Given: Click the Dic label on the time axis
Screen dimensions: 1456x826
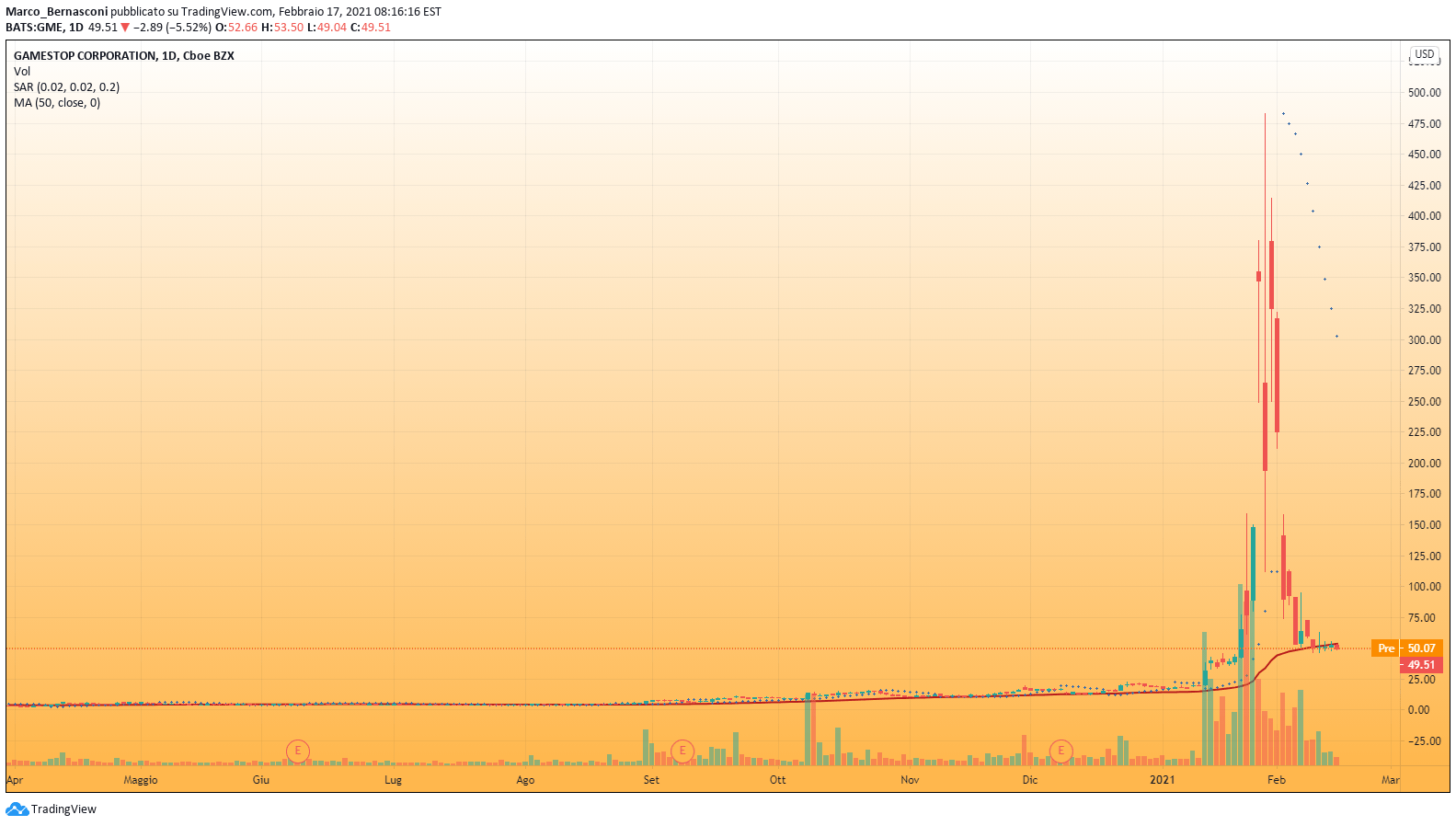Looking at the screenshot, I should point(1030,780).
